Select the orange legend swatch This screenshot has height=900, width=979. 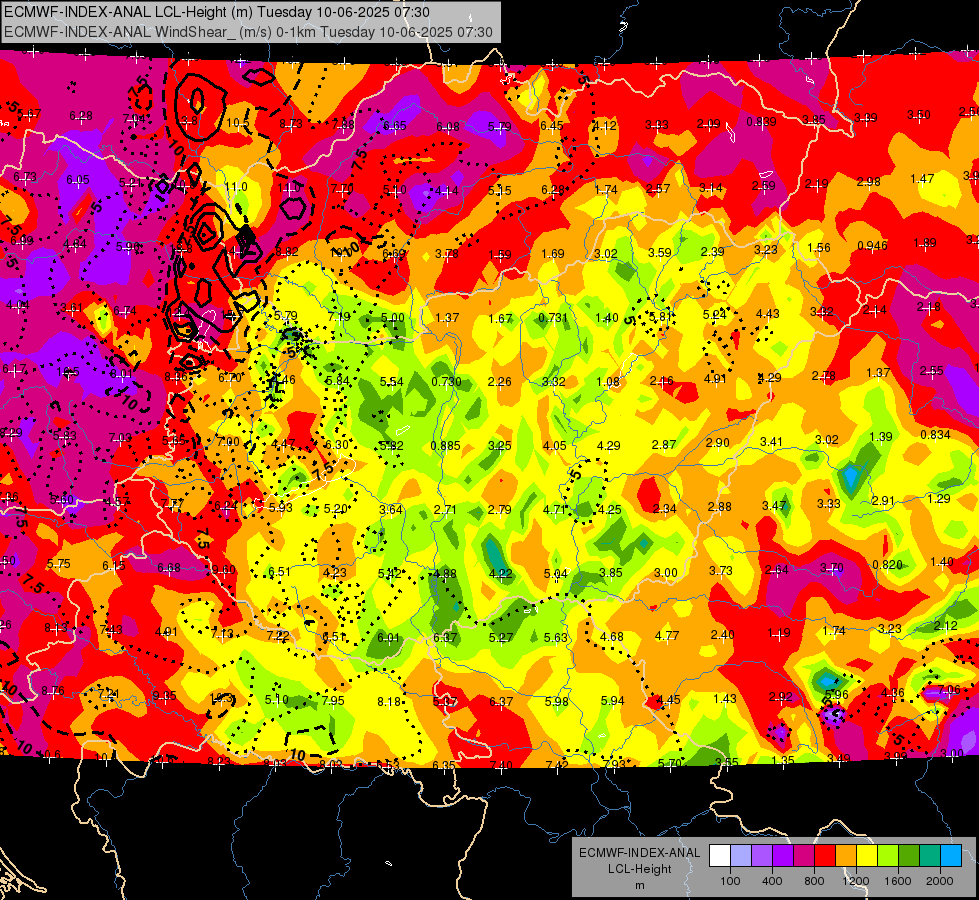[x=846, y=856]
